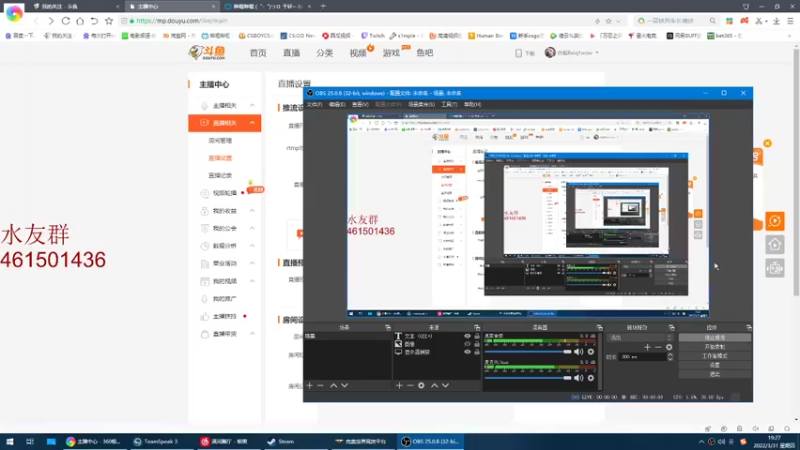Image resolution: width=800 pixels, height=450 pixels.
Task: Adjust the desktop audio volume slider in mixer
Action: (528, 352)
